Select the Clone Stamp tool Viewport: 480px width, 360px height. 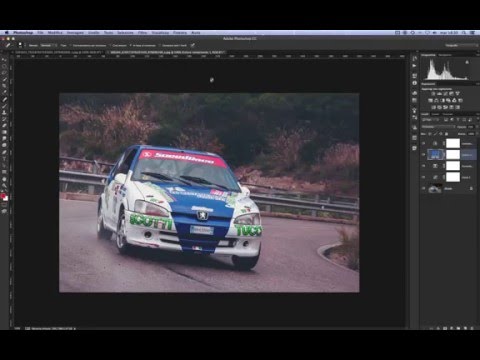click(x=4, y=113)
